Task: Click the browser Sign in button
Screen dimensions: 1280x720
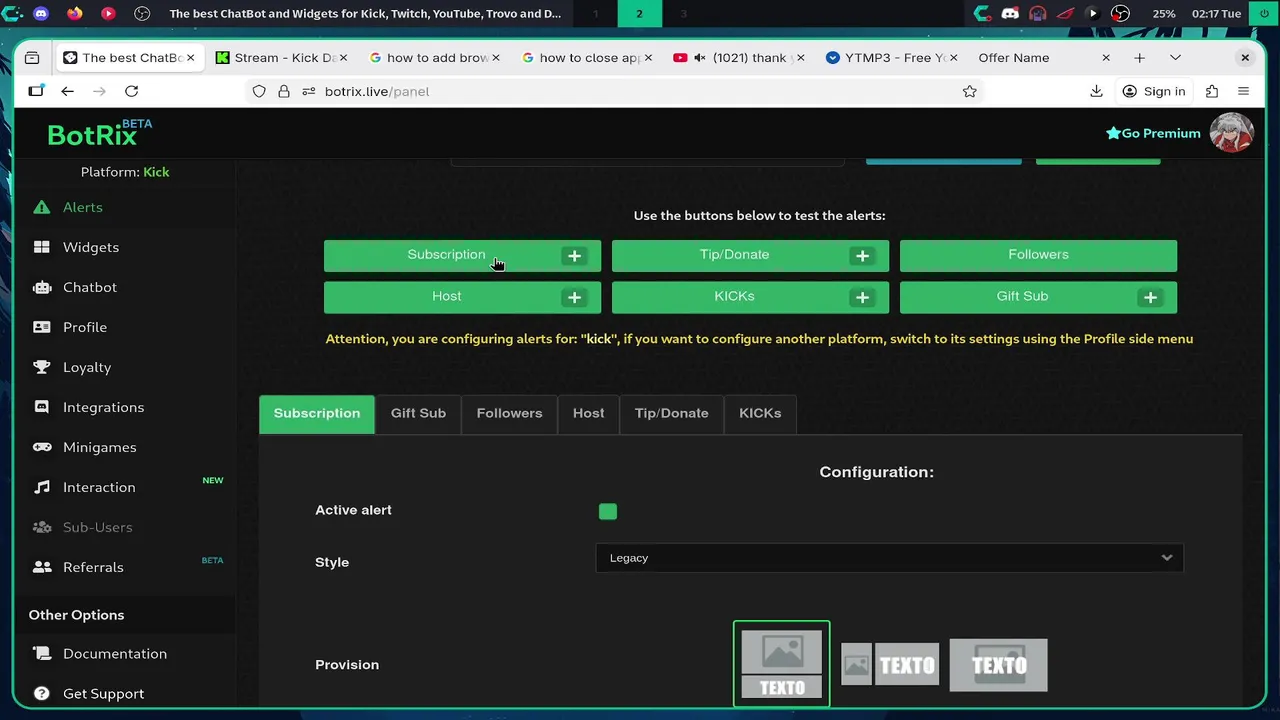Action: [x=1153, y=91]
